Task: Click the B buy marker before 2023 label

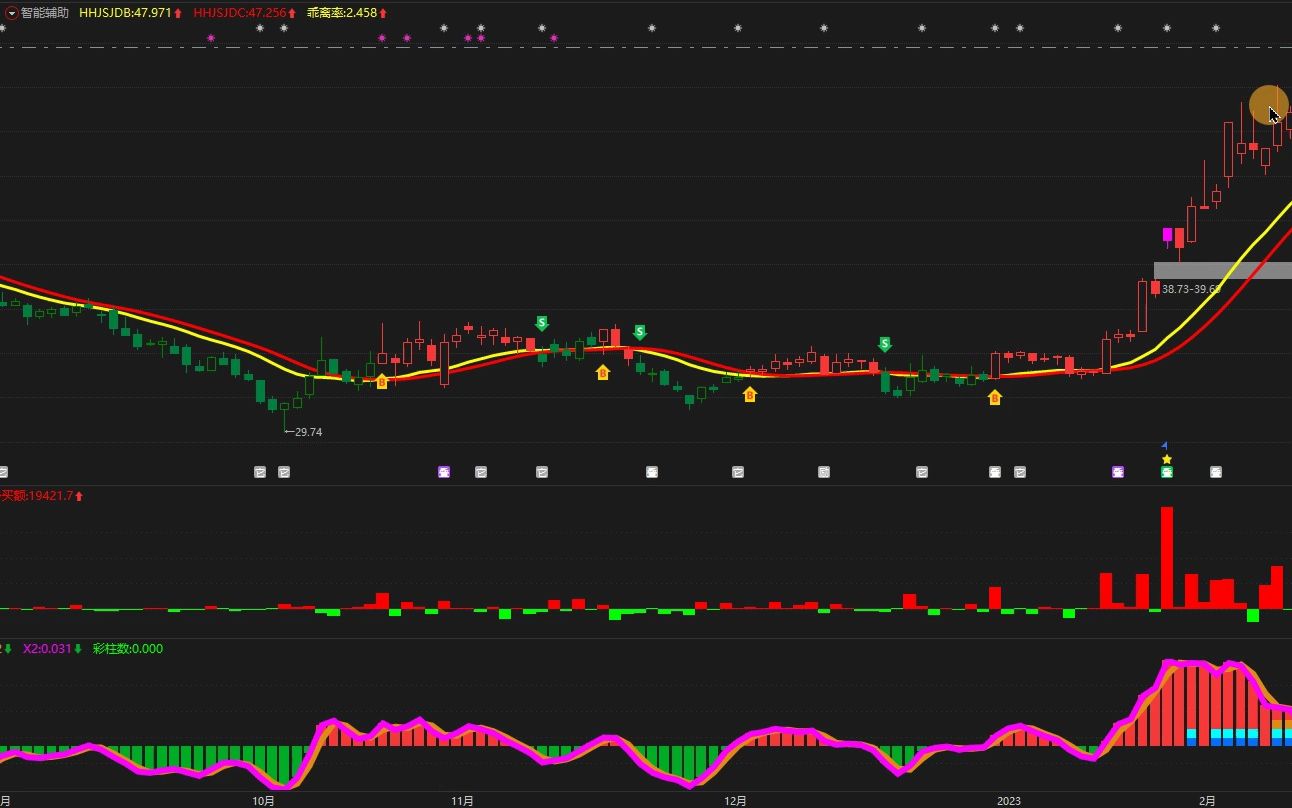Action: point(994,397)
